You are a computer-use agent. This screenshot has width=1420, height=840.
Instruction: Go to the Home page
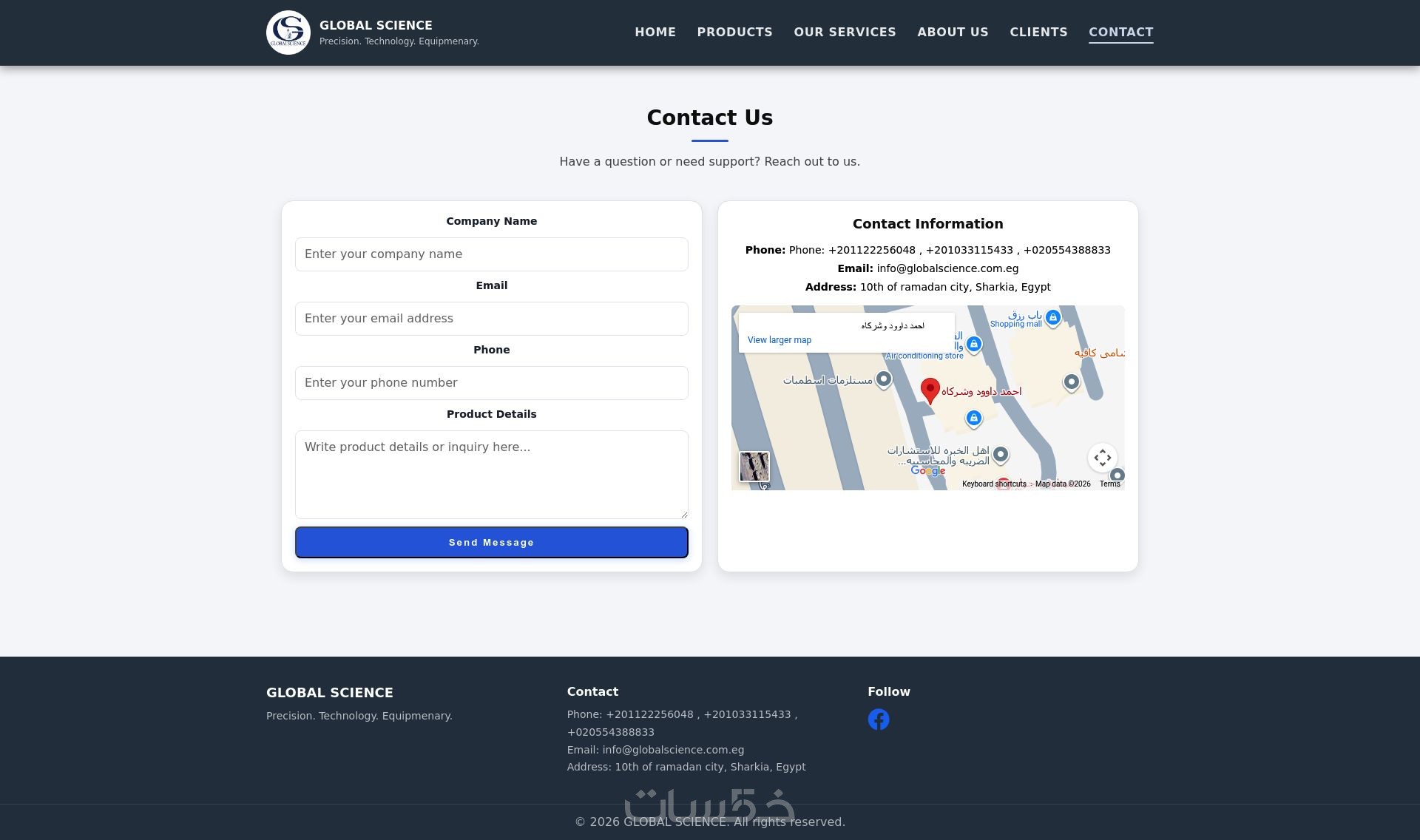tap(655, 33)
